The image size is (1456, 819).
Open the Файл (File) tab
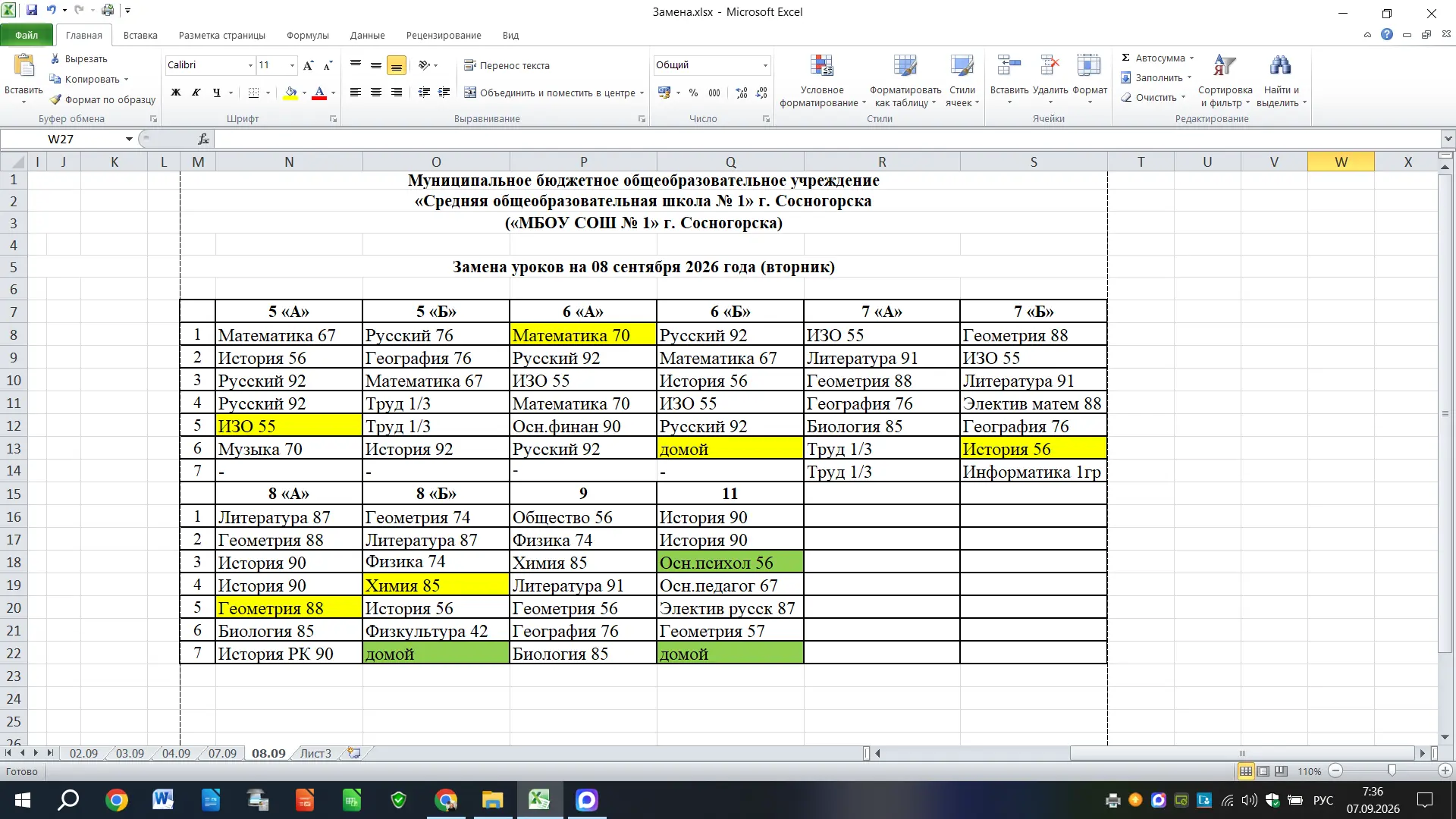click(27, 35)
